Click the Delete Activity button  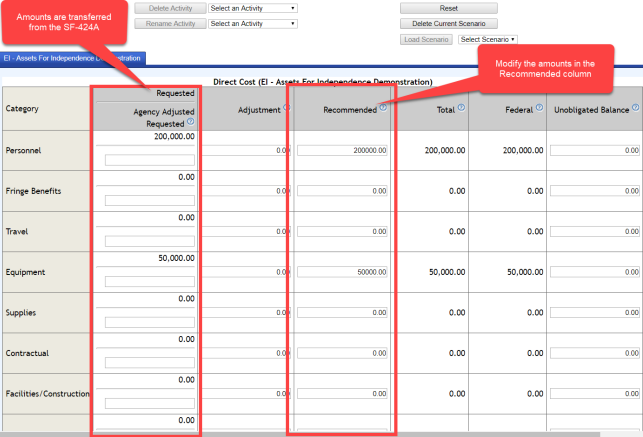point(169,8)
